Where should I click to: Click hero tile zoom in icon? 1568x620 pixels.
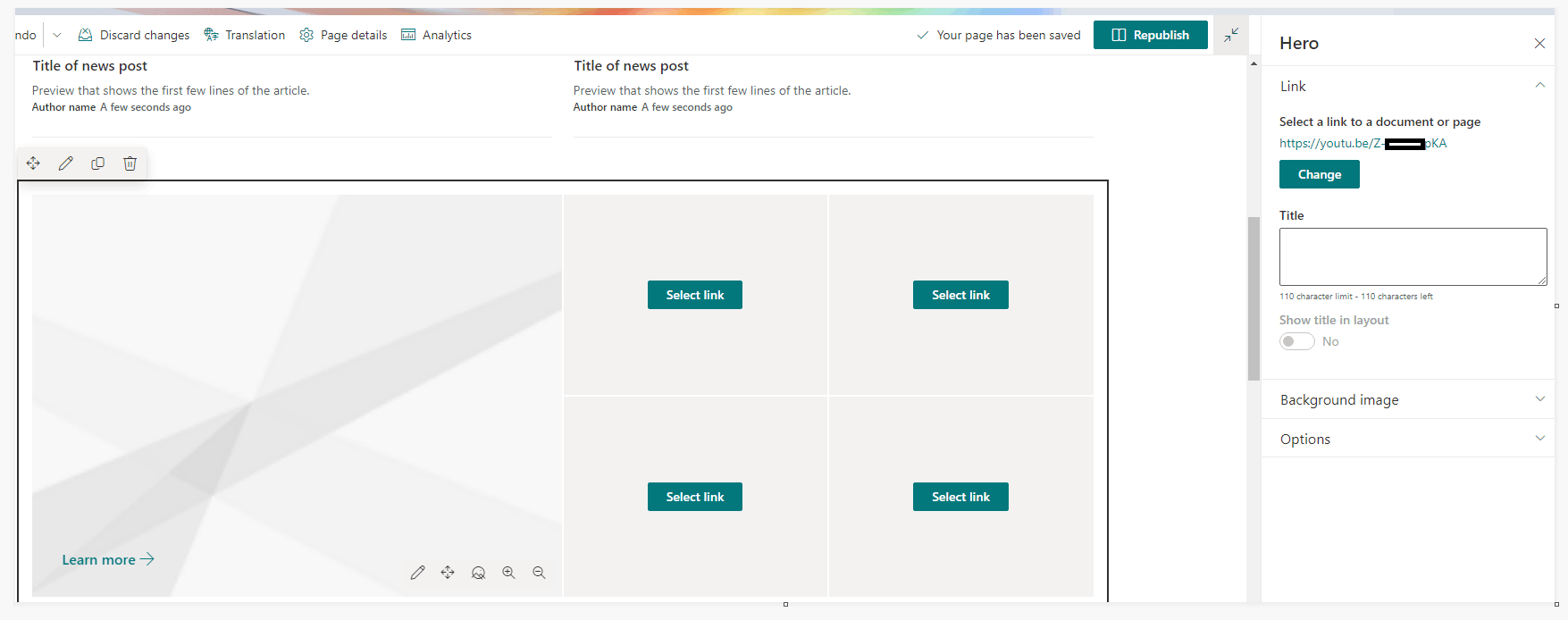508,573
